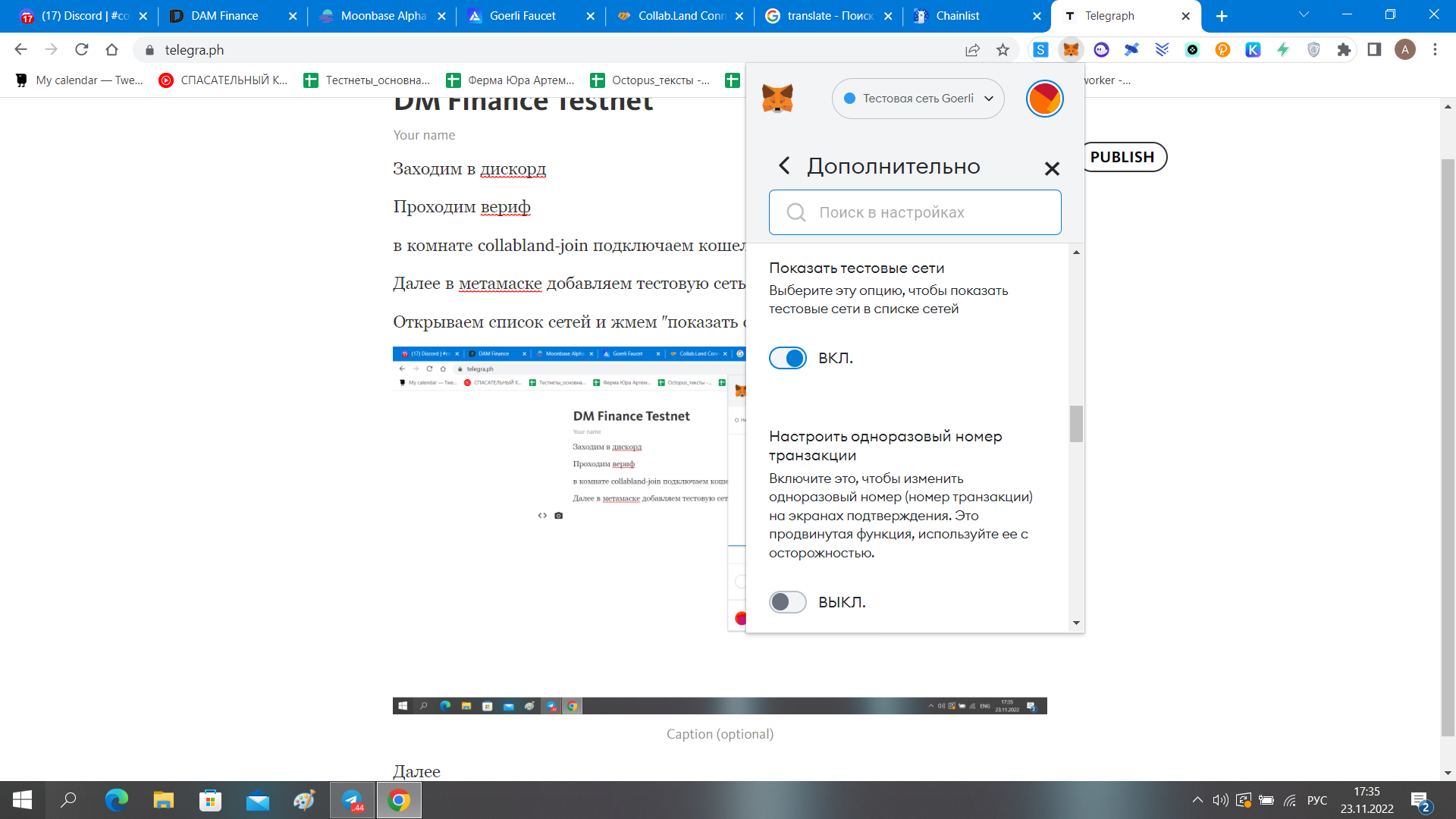The height and width of the screenshot is (819, 1456).
Task: Click the MetaMask extension icon in toolbar
Action: pos(1071,50)
